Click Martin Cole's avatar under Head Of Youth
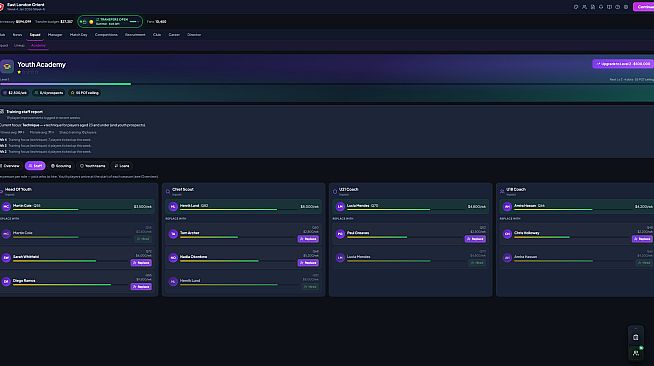Viewport: 654px width, 366px height. (x=6, y=206)
